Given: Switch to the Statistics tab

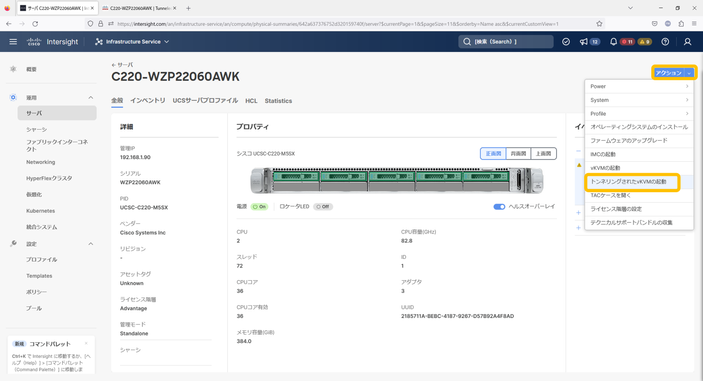Looking at the screenshot, I should point(278,101).
